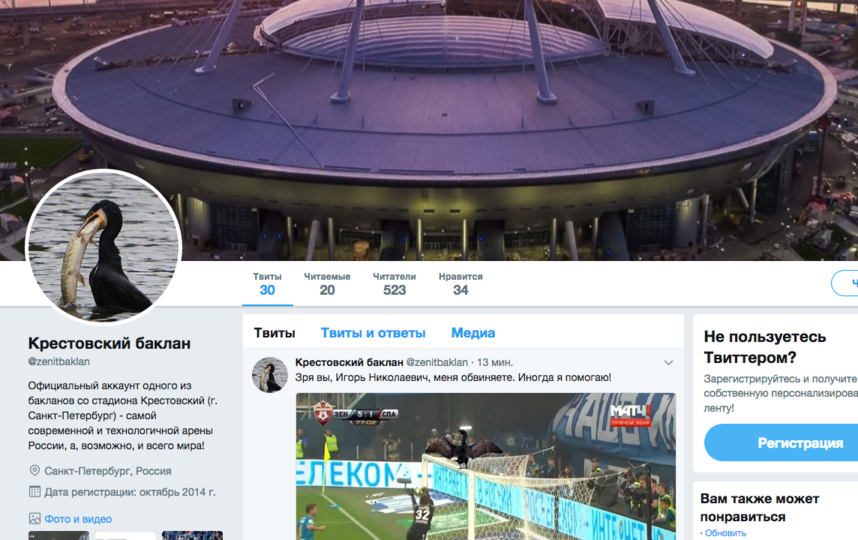
Task: Open the 13 мин. tweet timestamp
Action: (495, 362)
